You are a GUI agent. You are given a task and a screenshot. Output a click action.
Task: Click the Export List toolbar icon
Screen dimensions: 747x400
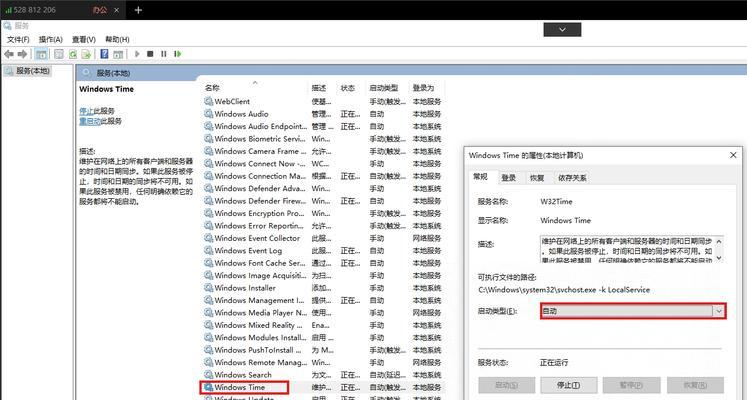86,54
